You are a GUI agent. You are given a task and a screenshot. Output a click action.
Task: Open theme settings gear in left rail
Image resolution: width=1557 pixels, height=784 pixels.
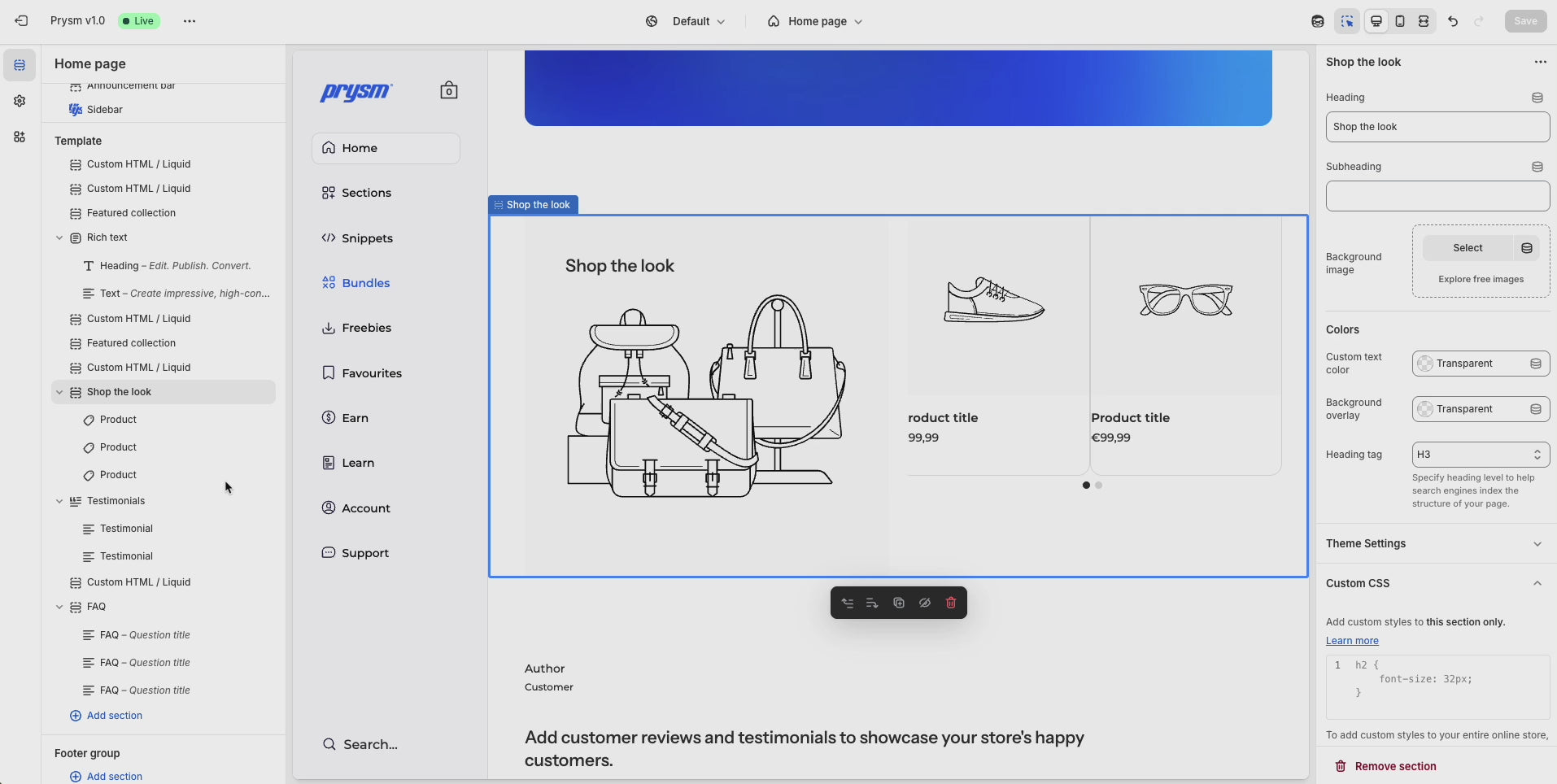(20, 101)
